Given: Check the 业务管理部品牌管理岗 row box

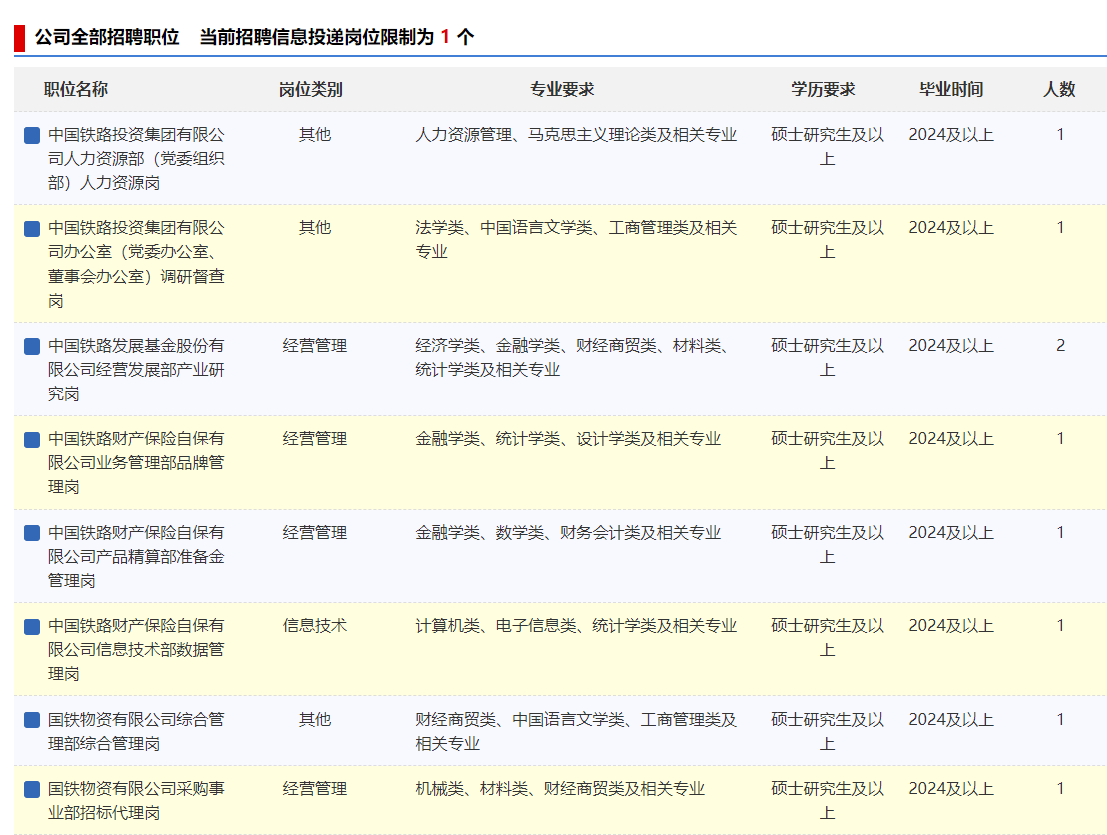Looking at the screenshot, I should coord(32,439).
